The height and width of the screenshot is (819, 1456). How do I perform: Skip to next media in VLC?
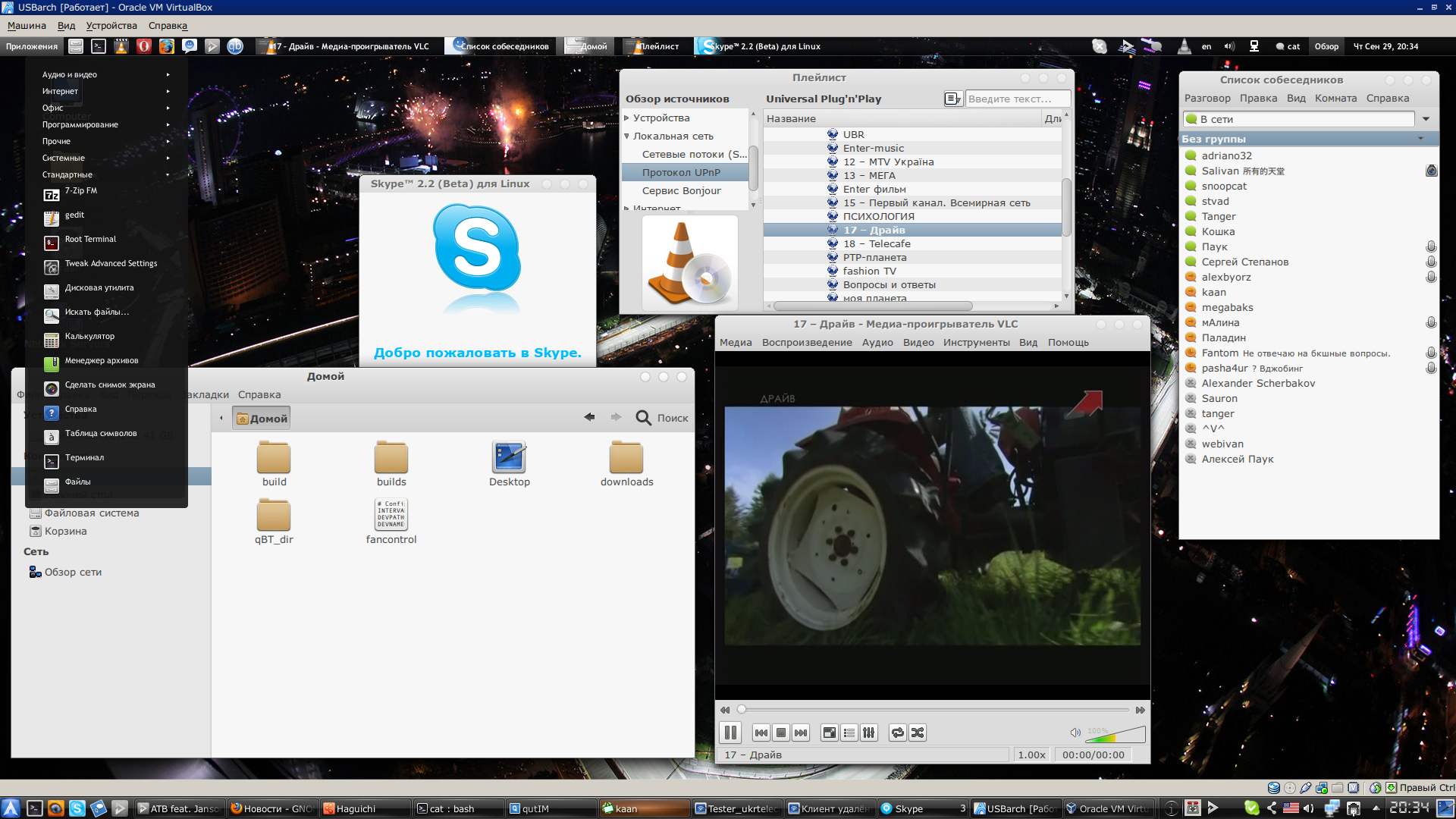click(801, 733)
